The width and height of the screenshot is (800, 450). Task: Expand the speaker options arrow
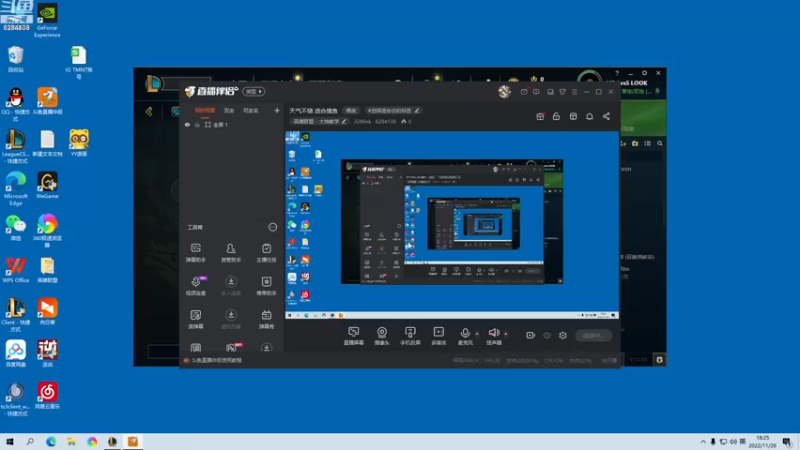click(x=506, y=334)
